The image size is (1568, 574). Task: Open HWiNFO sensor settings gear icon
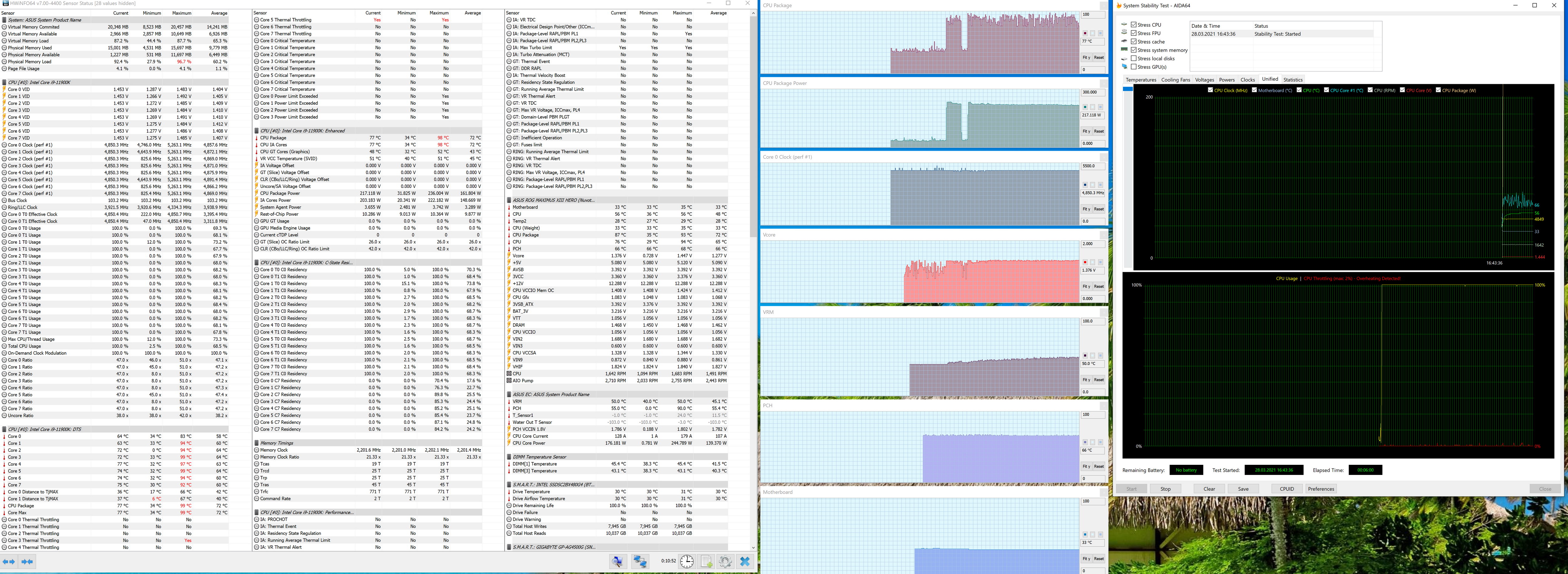[725, 561]
